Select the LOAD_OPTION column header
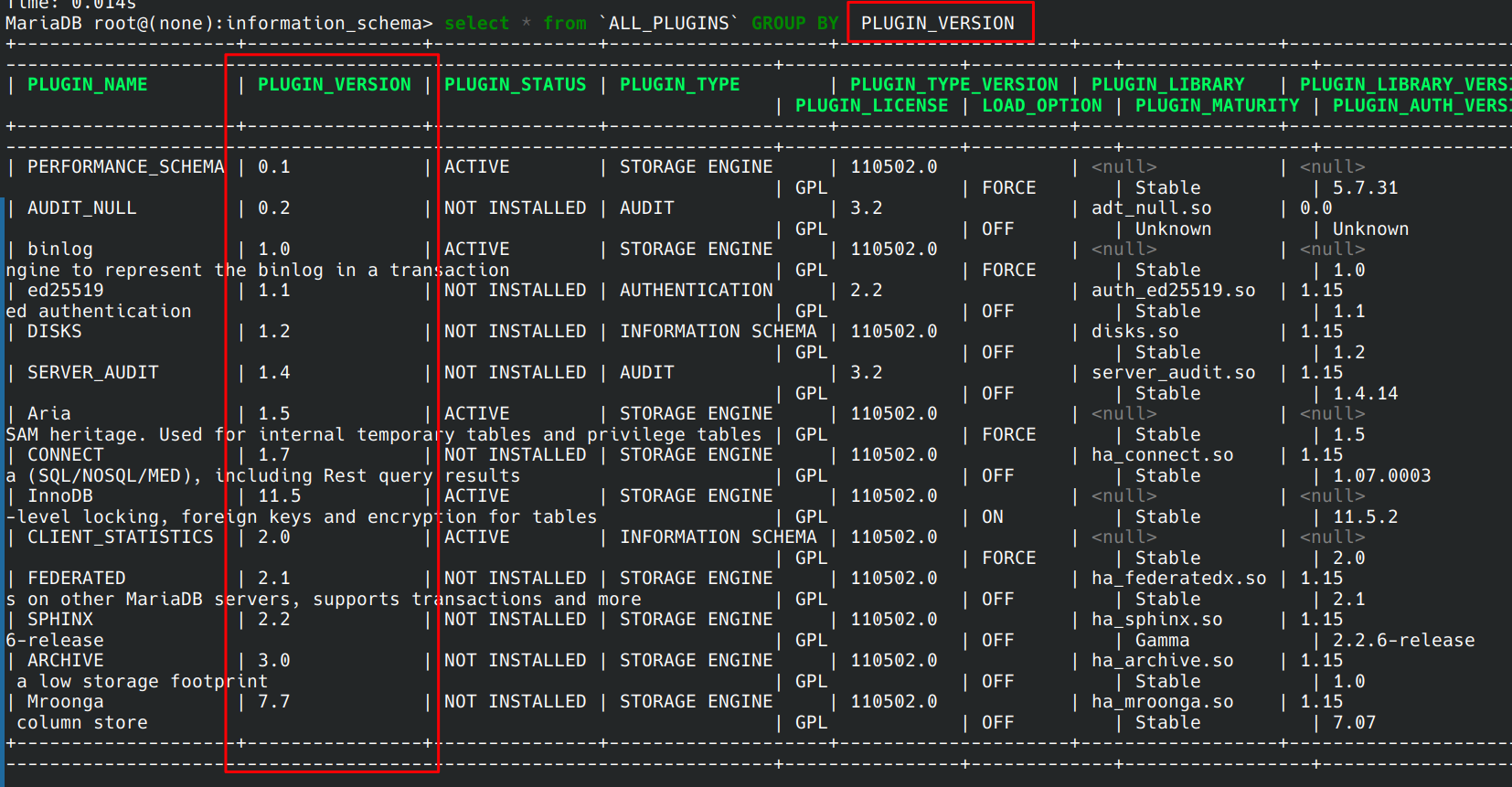 pyautogui.click(x=1042, y=106)
